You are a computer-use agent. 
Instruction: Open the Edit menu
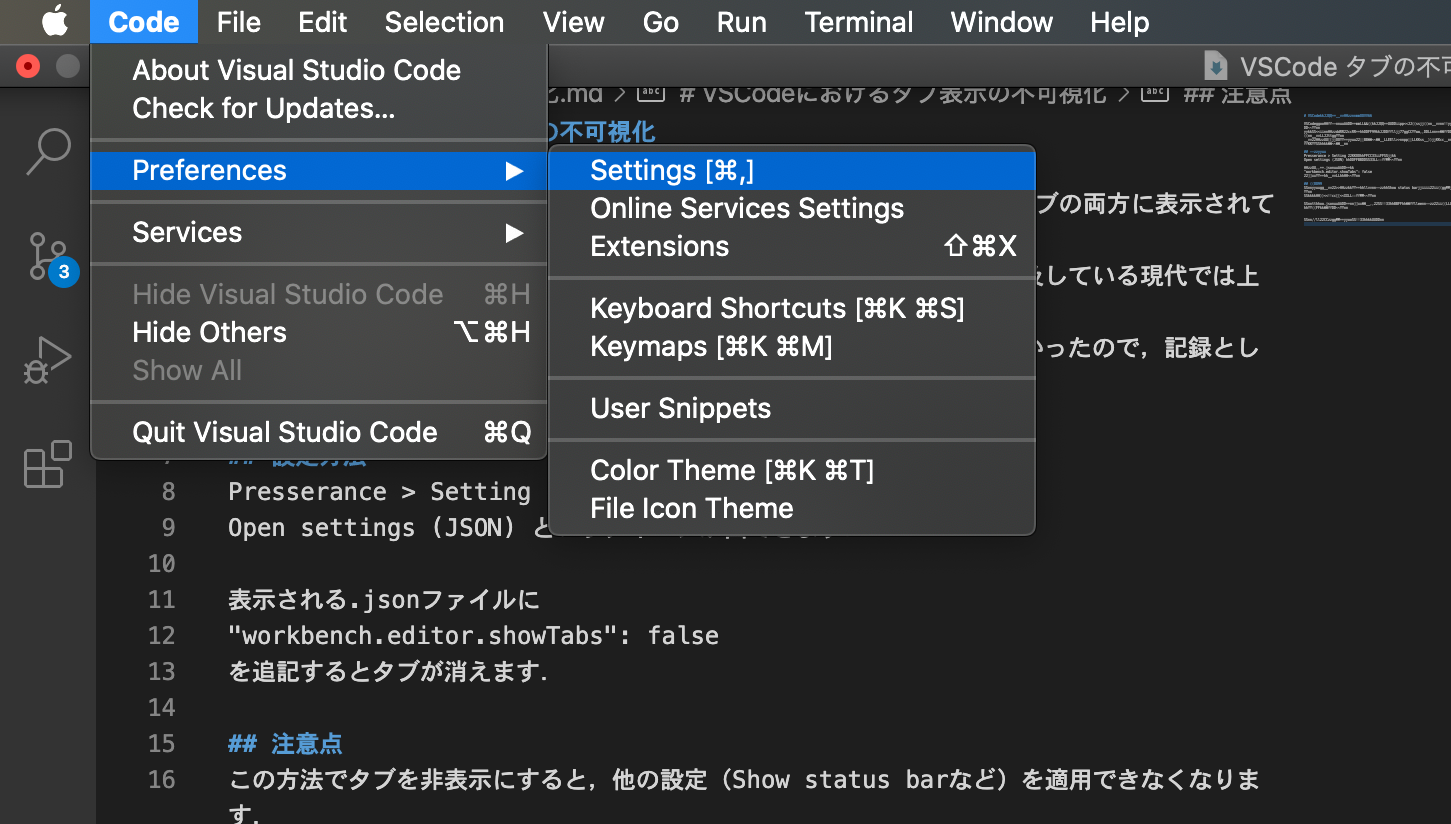click(x=323, y=22)
